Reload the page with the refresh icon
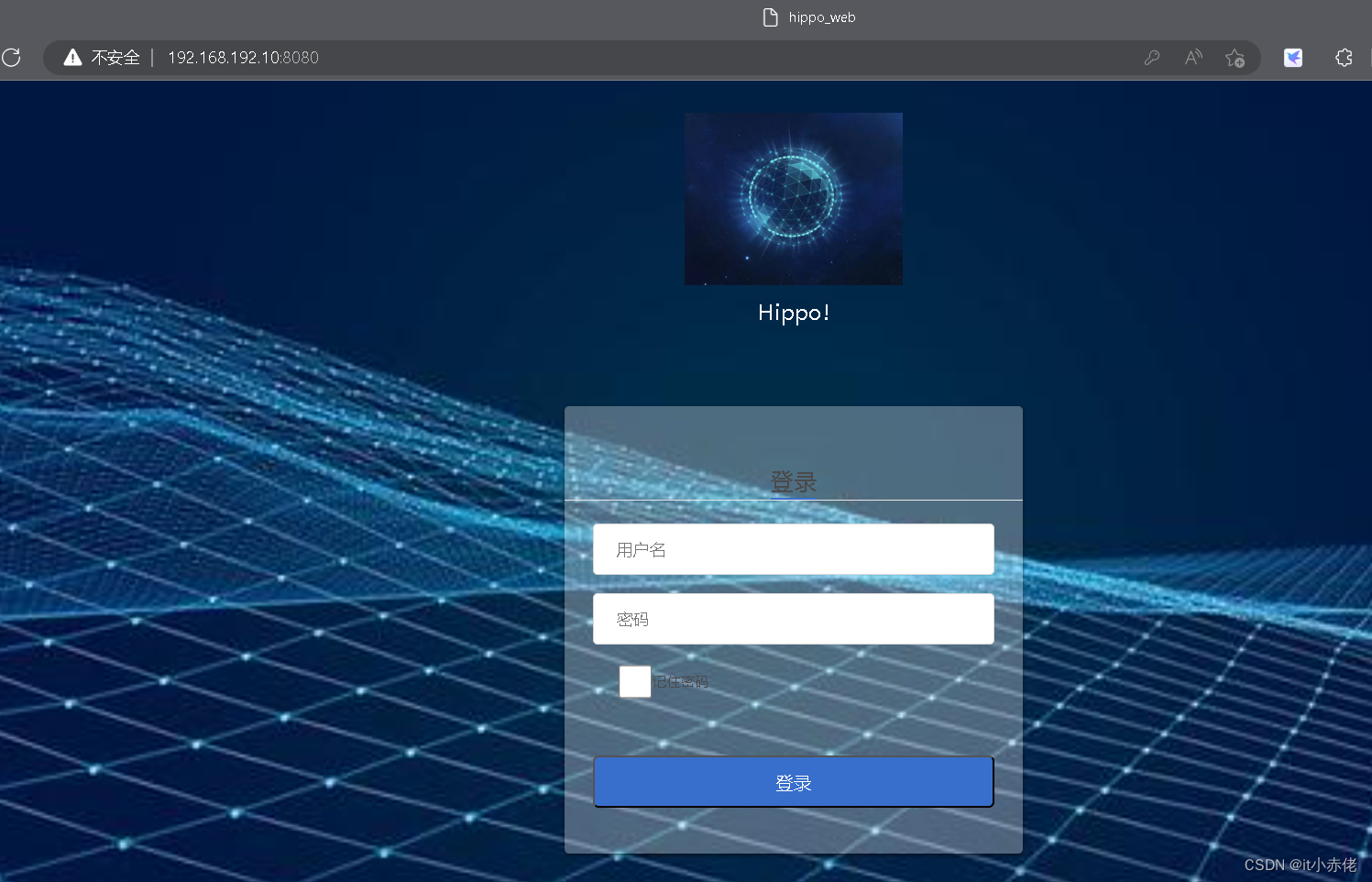 tap(11, 58)
